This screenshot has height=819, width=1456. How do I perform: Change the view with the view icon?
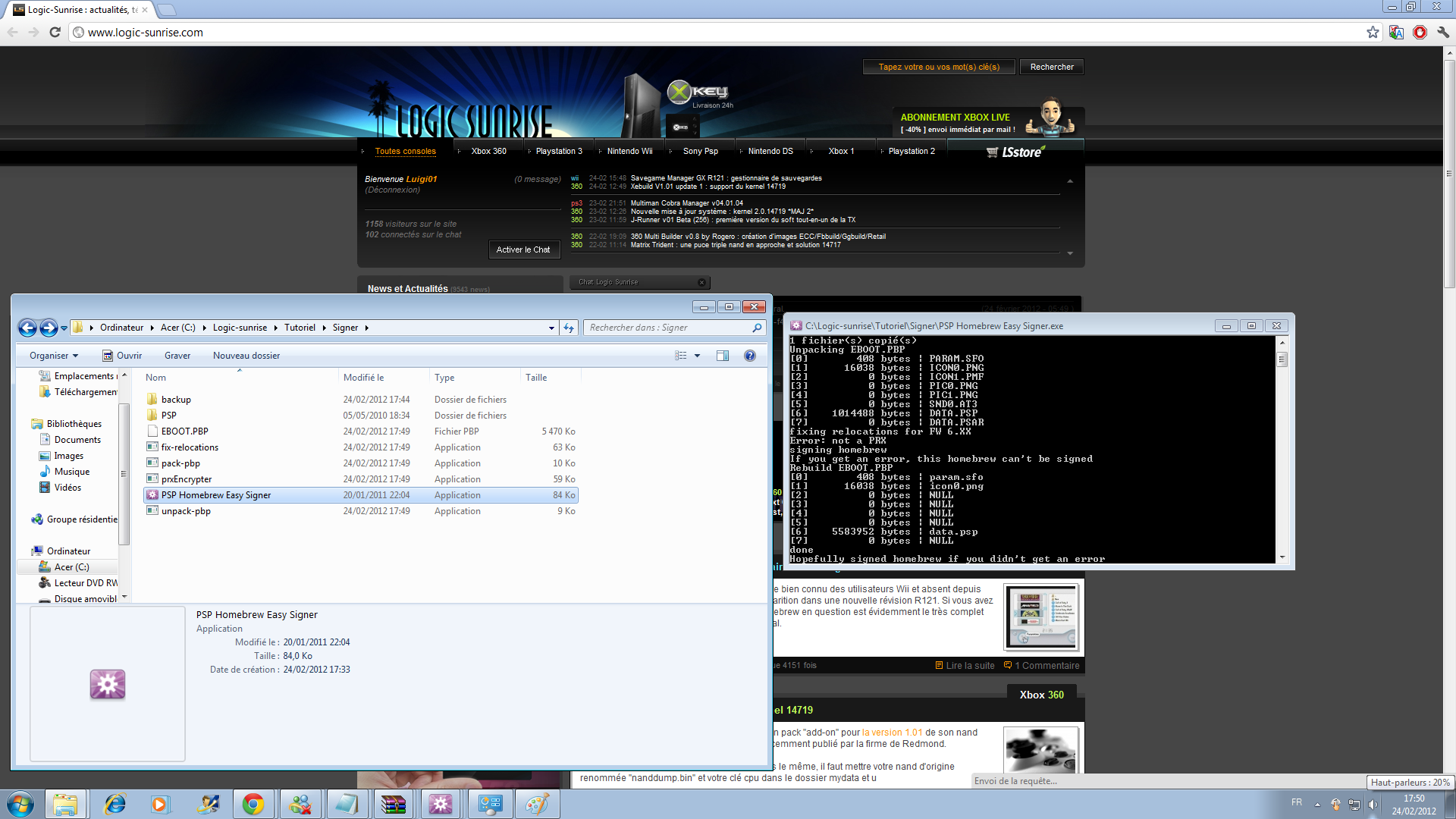point(681,356)
